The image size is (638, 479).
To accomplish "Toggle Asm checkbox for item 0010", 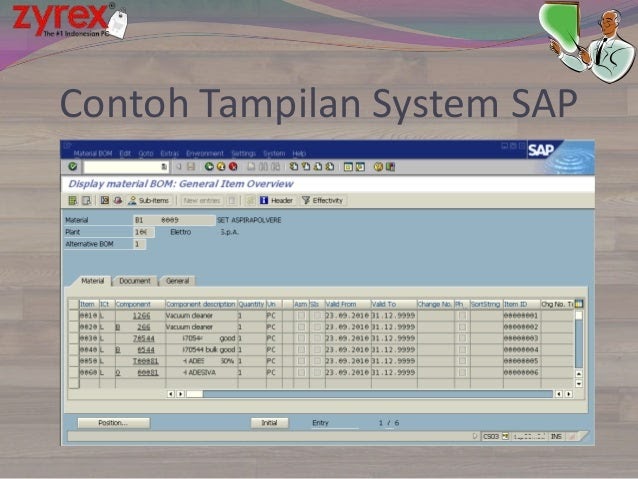I will click(x=301, y=315).
